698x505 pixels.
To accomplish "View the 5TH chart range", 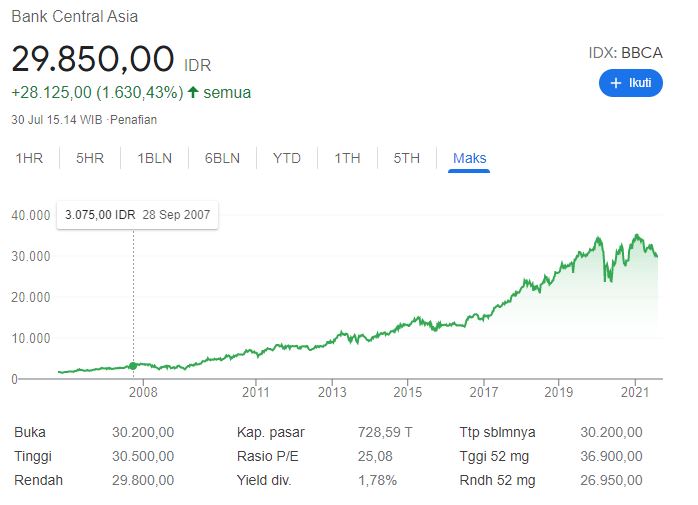I will click(406, 158).
